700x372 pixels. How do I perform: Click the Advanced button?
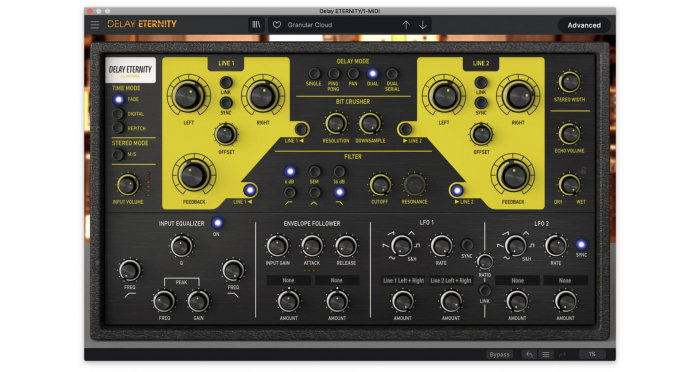(x=584, y=25)
